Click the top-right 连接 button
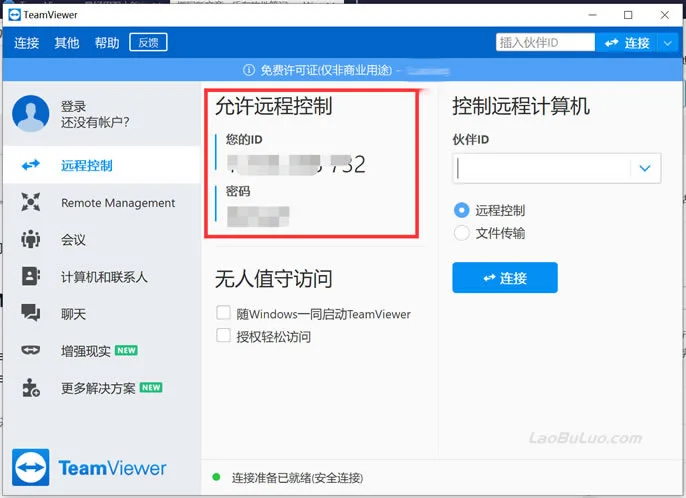This screenshot has height=498, width=686. (627, 43)
